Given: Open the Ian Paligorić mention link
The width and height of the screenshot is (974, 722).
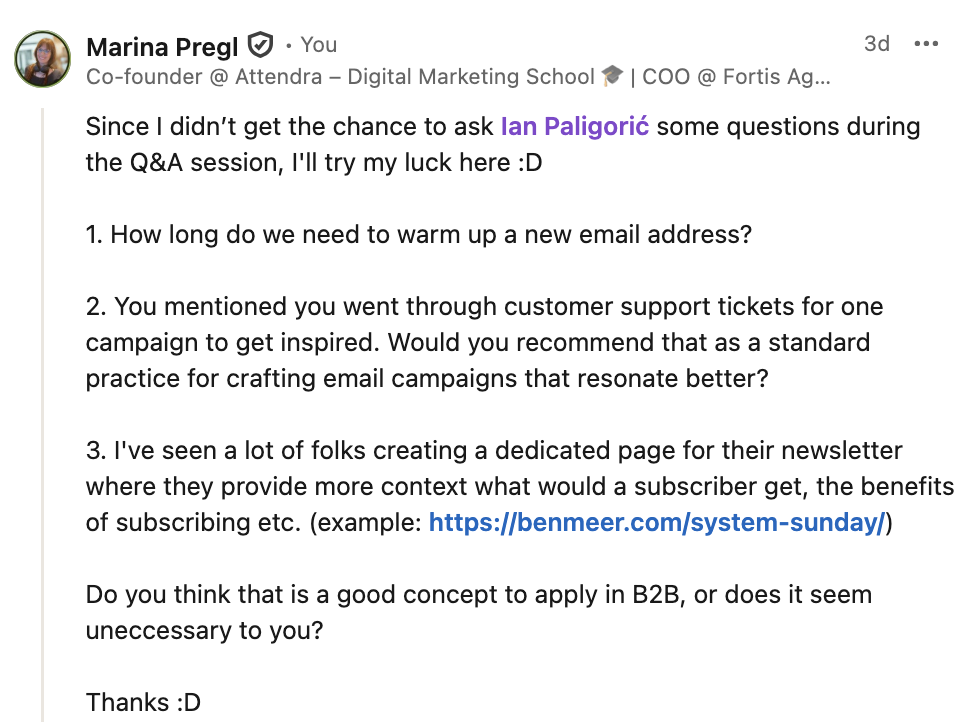Looking at the screenshot, I should [574, 127].
